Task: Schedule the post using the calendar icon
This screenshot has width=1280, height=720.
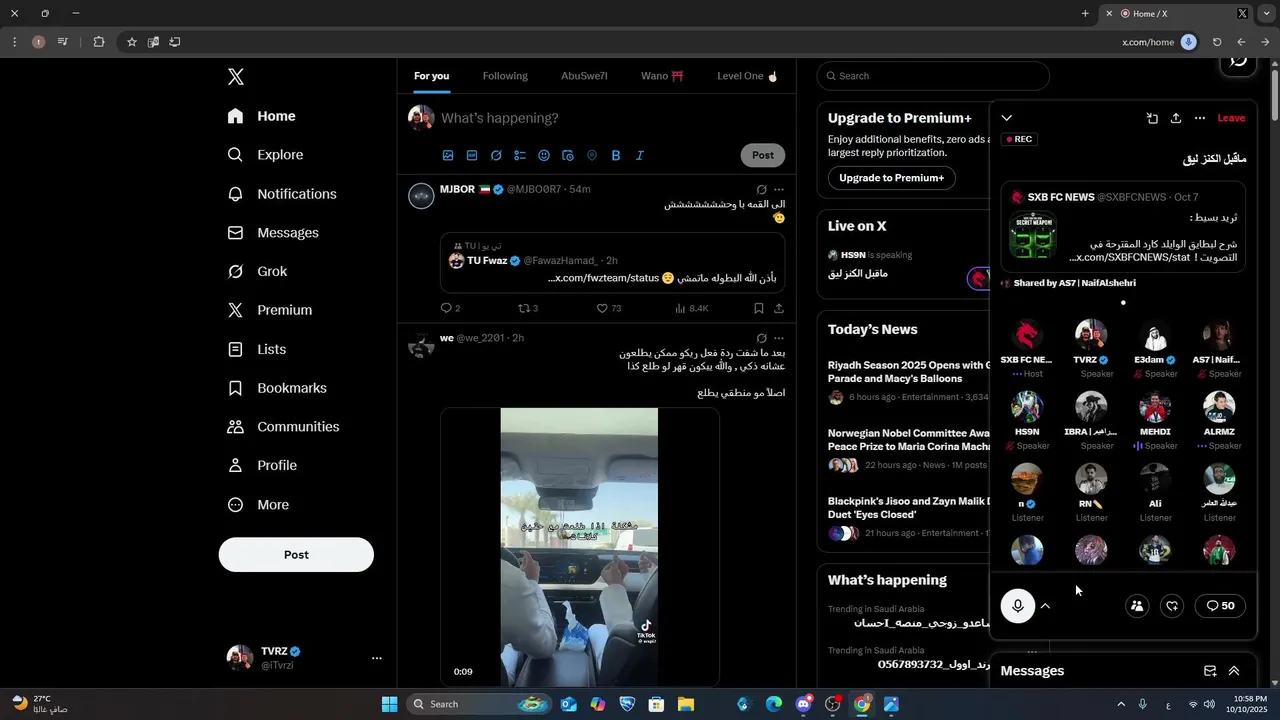Action: 568,155
